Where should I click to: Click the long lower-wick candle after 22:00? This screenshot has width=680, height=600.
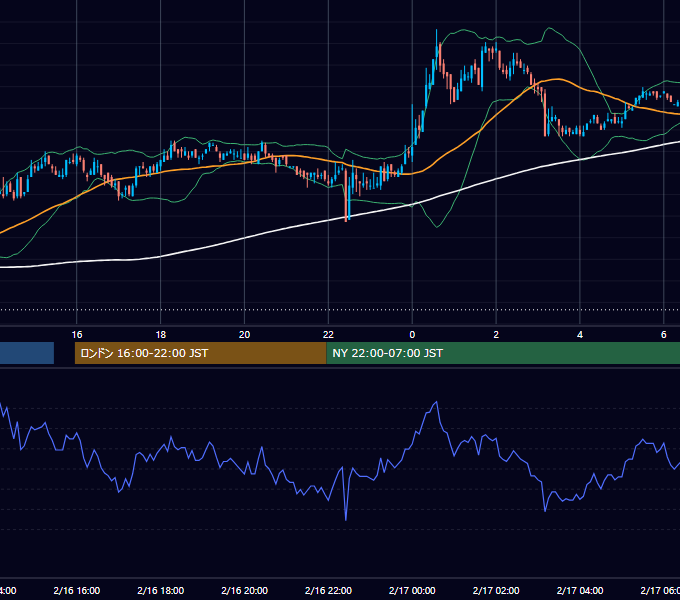348,195
